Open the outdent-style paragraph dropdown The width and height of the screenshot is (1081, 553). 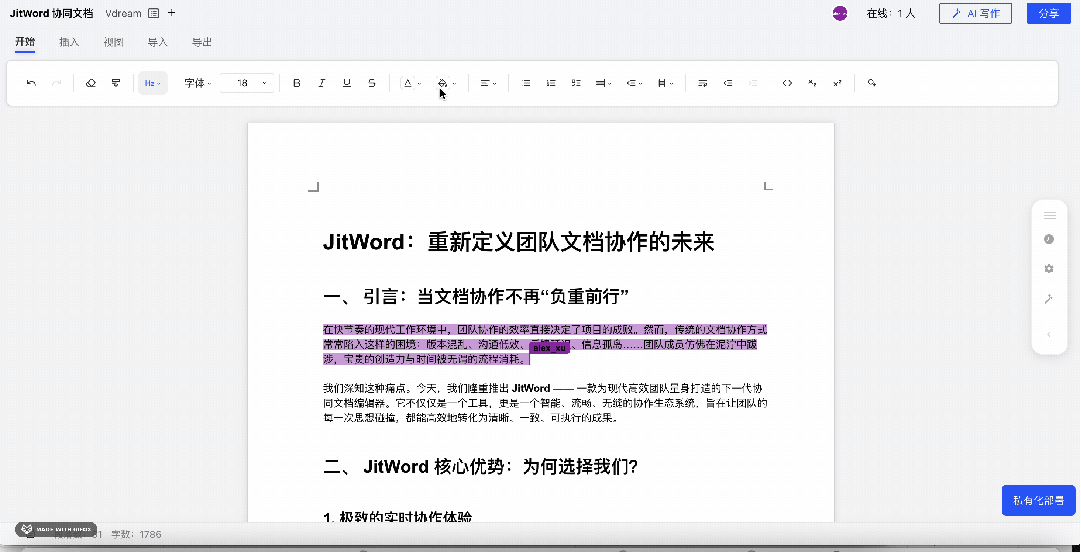click(x=634, y=83)
